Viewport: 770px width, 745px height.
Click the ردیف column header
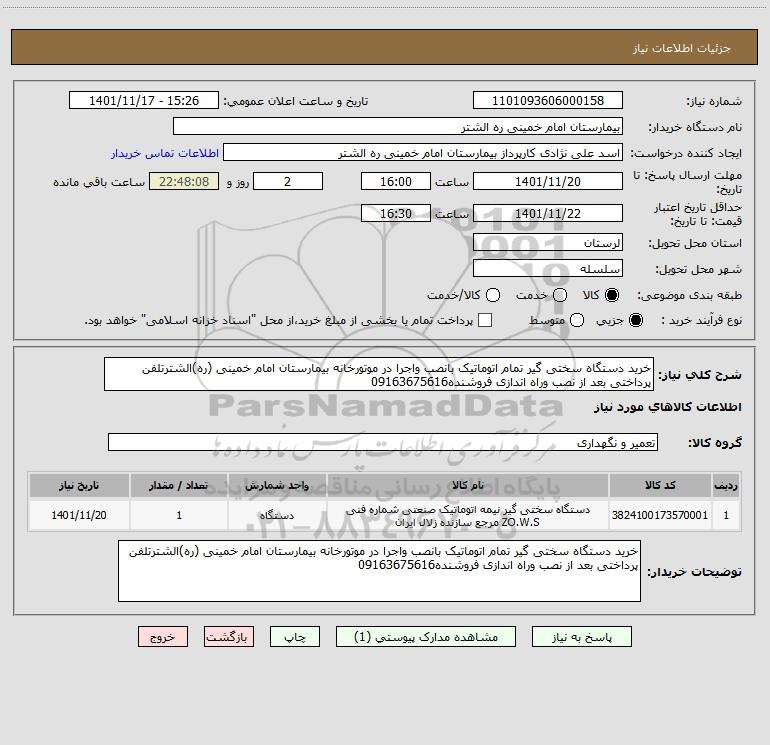tap(726, 485)
